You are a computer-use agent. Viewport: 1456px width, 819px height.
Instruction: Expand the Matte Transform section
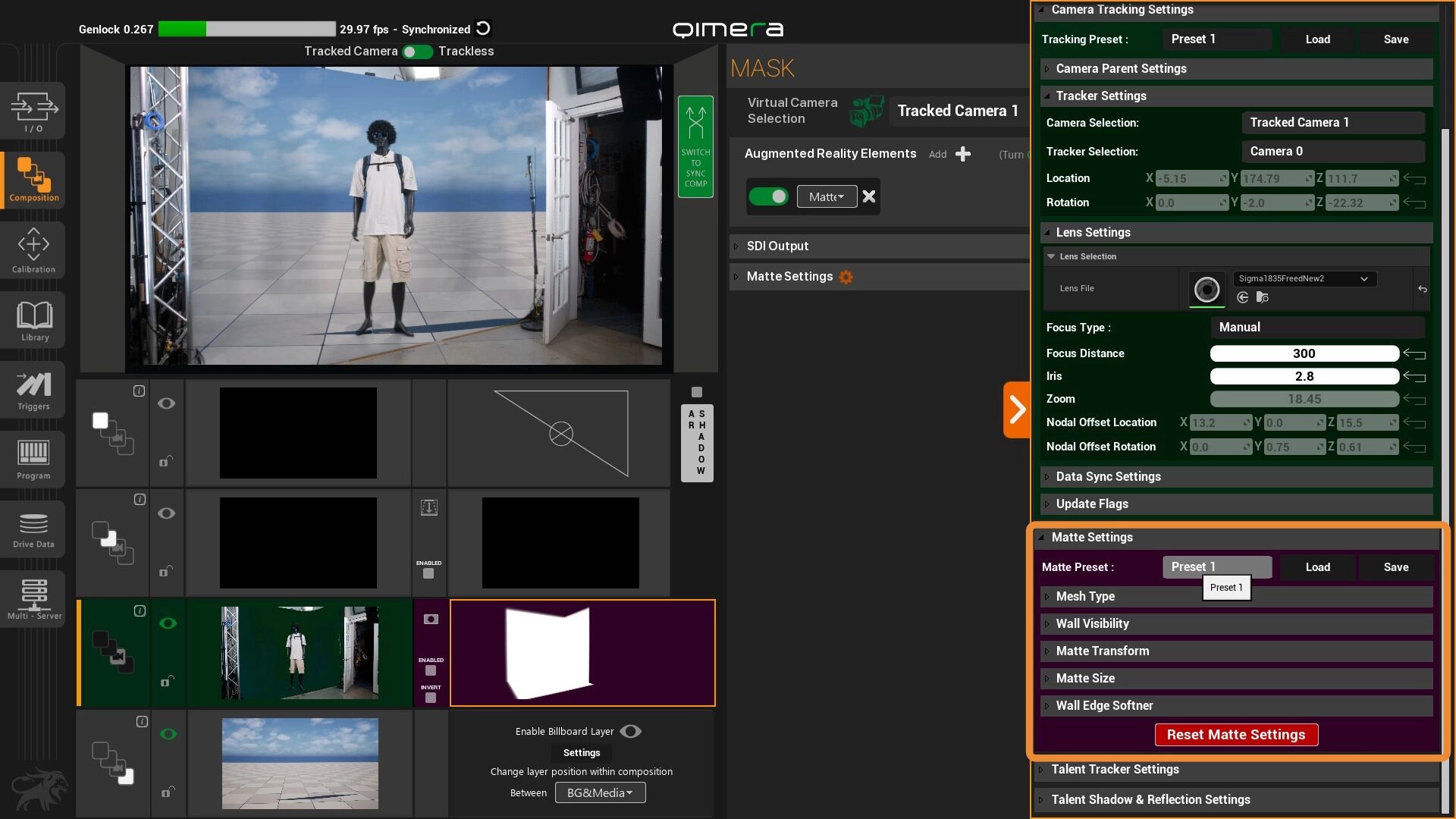point(1102,651)
